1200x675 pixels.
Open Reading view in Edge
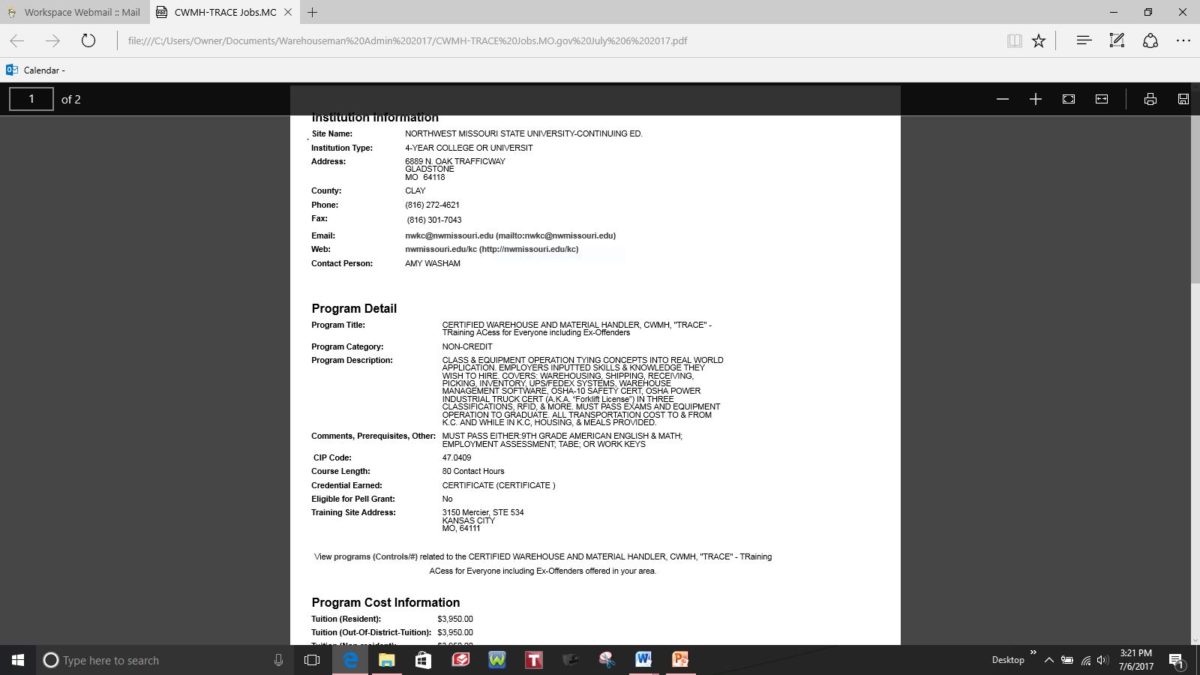click(x=1015, y=41)
